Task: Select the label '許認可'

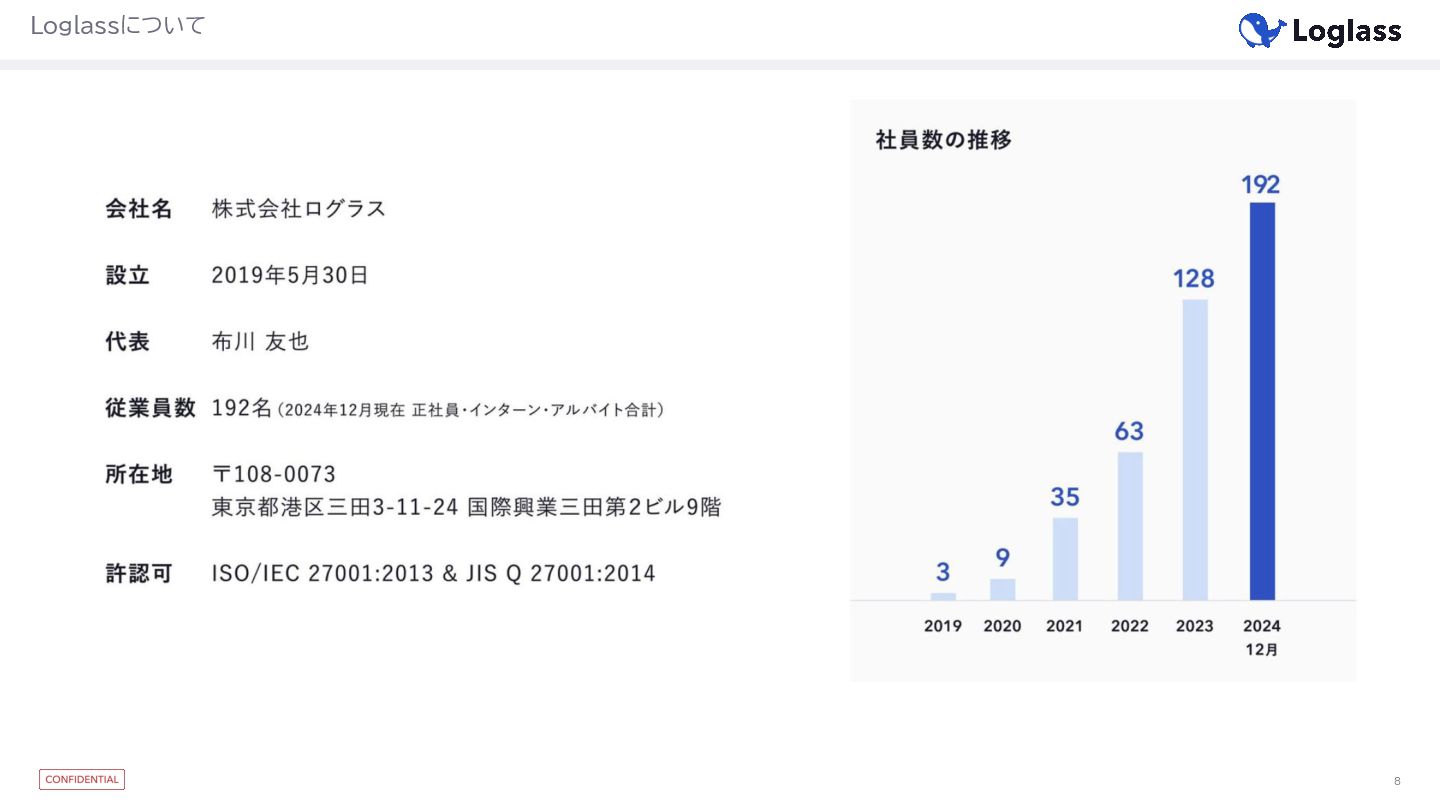Action: click(x=139, y=574)
